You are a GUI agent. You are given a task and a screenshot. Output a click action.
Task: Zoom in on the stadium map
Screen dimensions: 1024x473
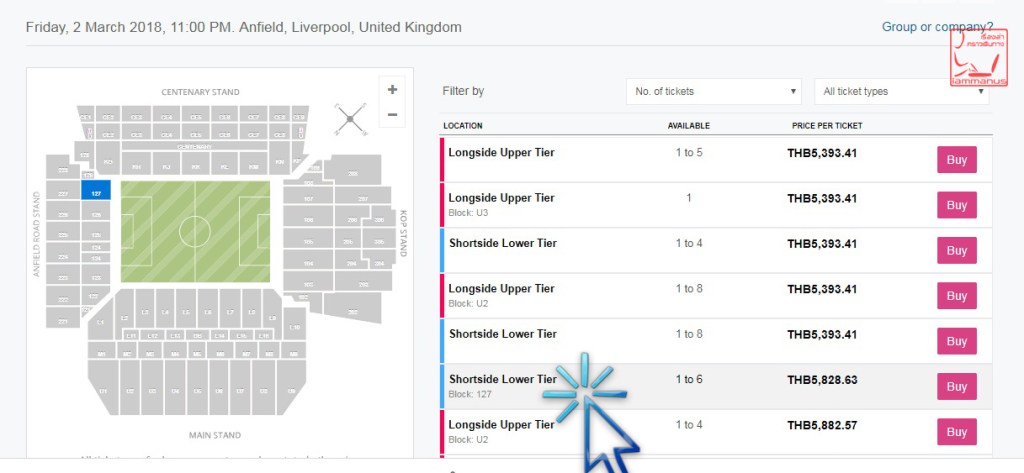392,90
